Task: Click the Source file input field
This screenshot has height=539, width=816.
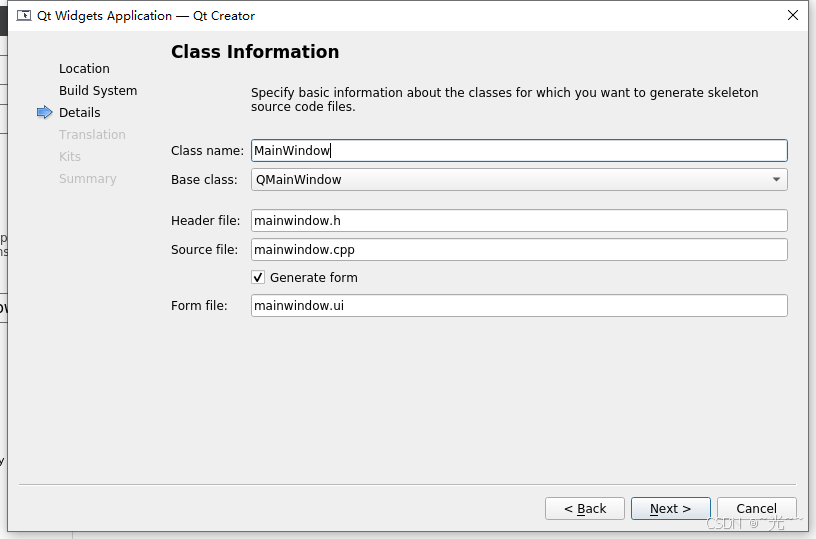Action: (519, 250)
